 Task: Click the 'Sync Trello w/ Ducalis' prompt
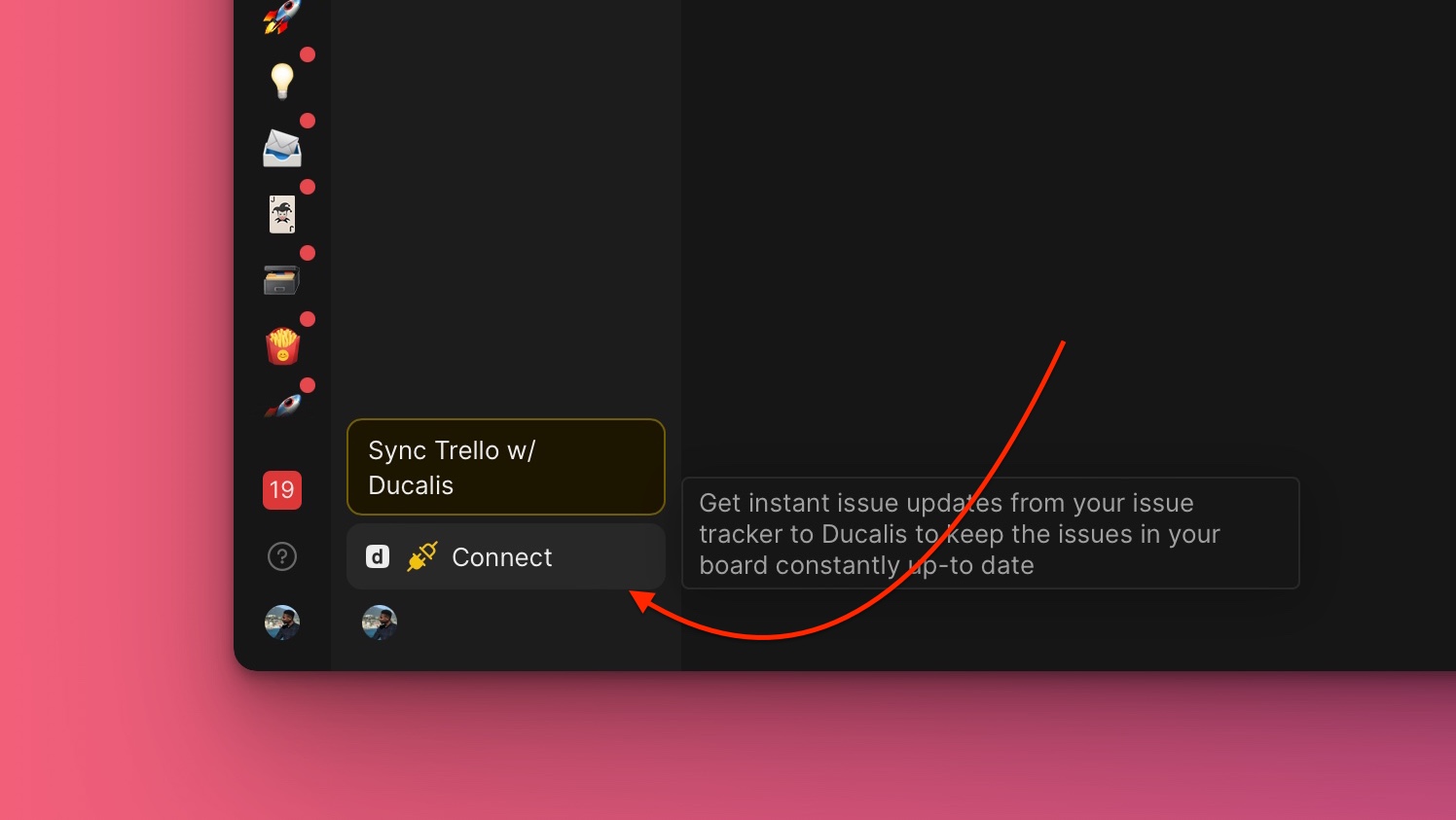[505, 467]
